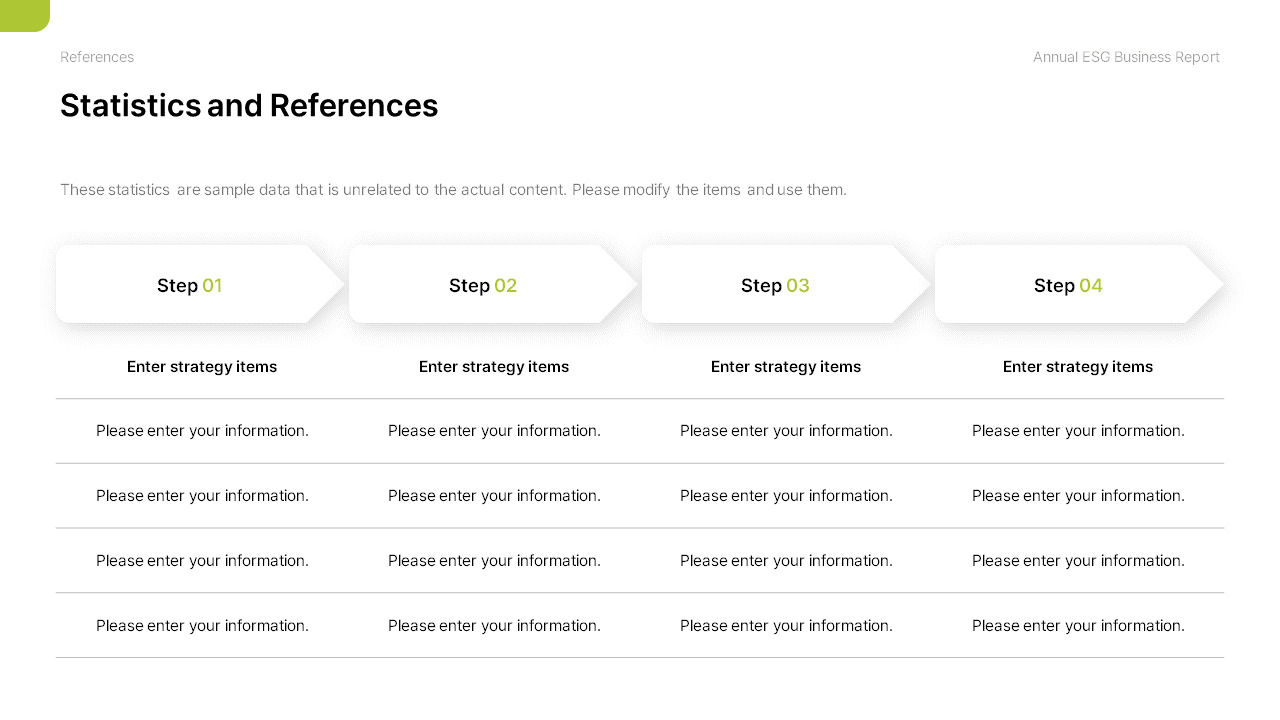1280x720 pixels.
Task: Click Enter strategy items under Step 02
Action: [x=494, y=367]
